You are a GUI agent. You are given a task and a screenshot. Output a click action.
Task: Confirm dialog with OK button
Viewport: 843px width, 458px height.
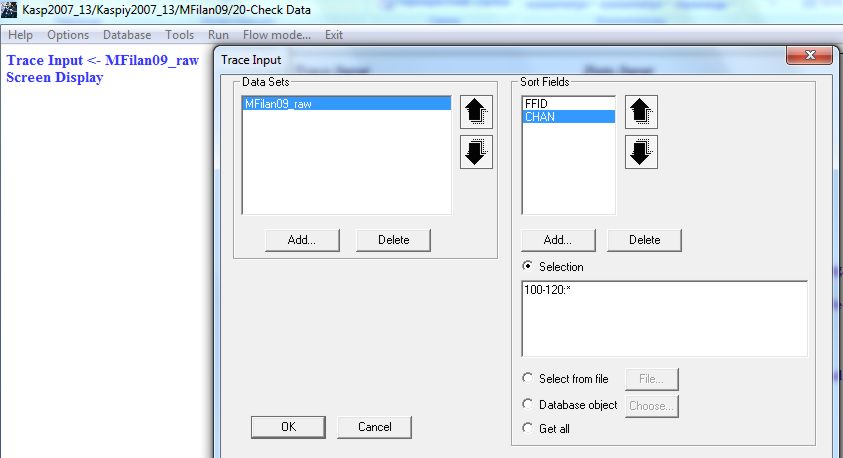288,427
